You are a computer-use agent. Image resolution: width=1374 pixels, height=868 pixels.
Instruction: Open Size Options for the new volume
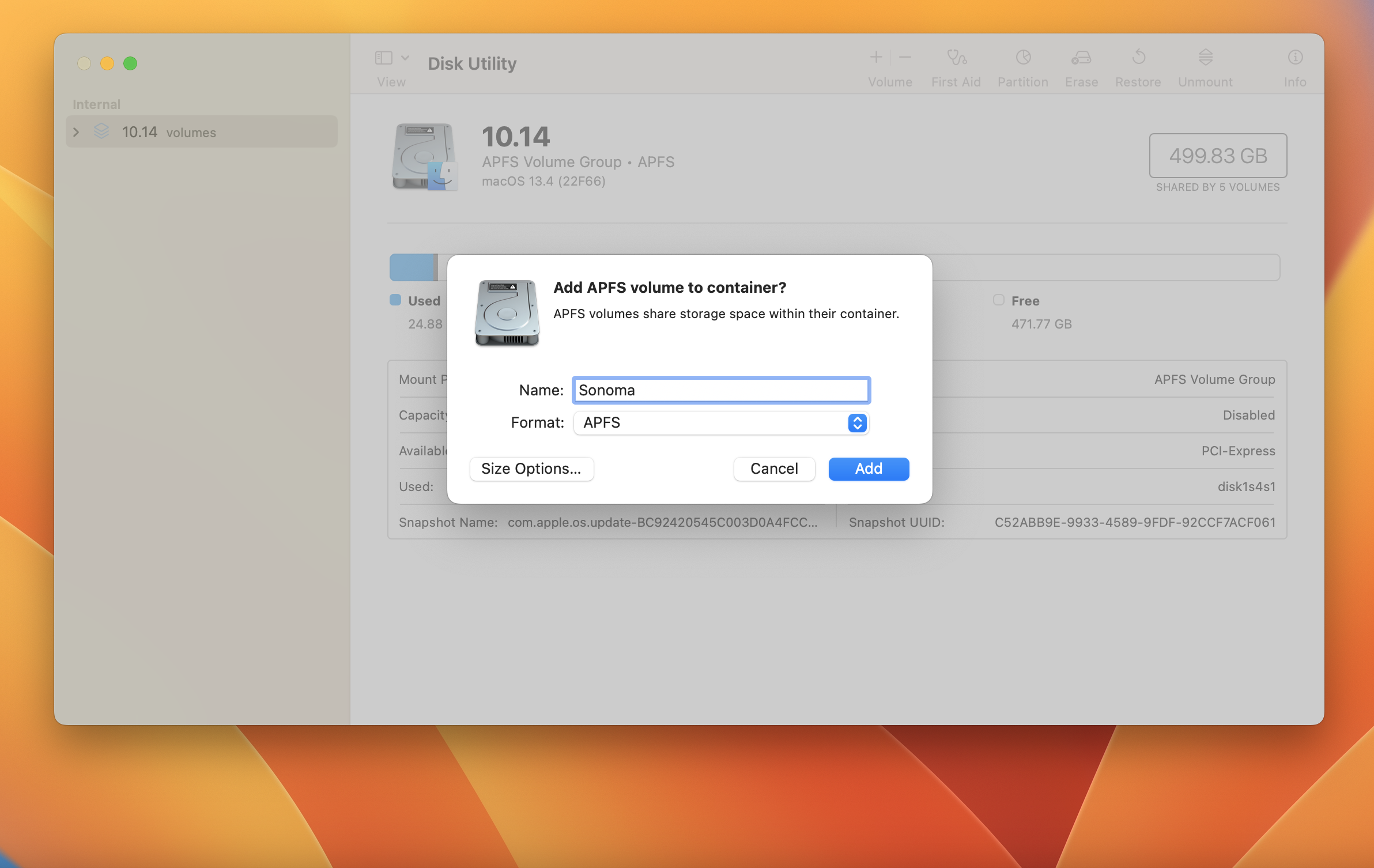(x=531, y=469)
